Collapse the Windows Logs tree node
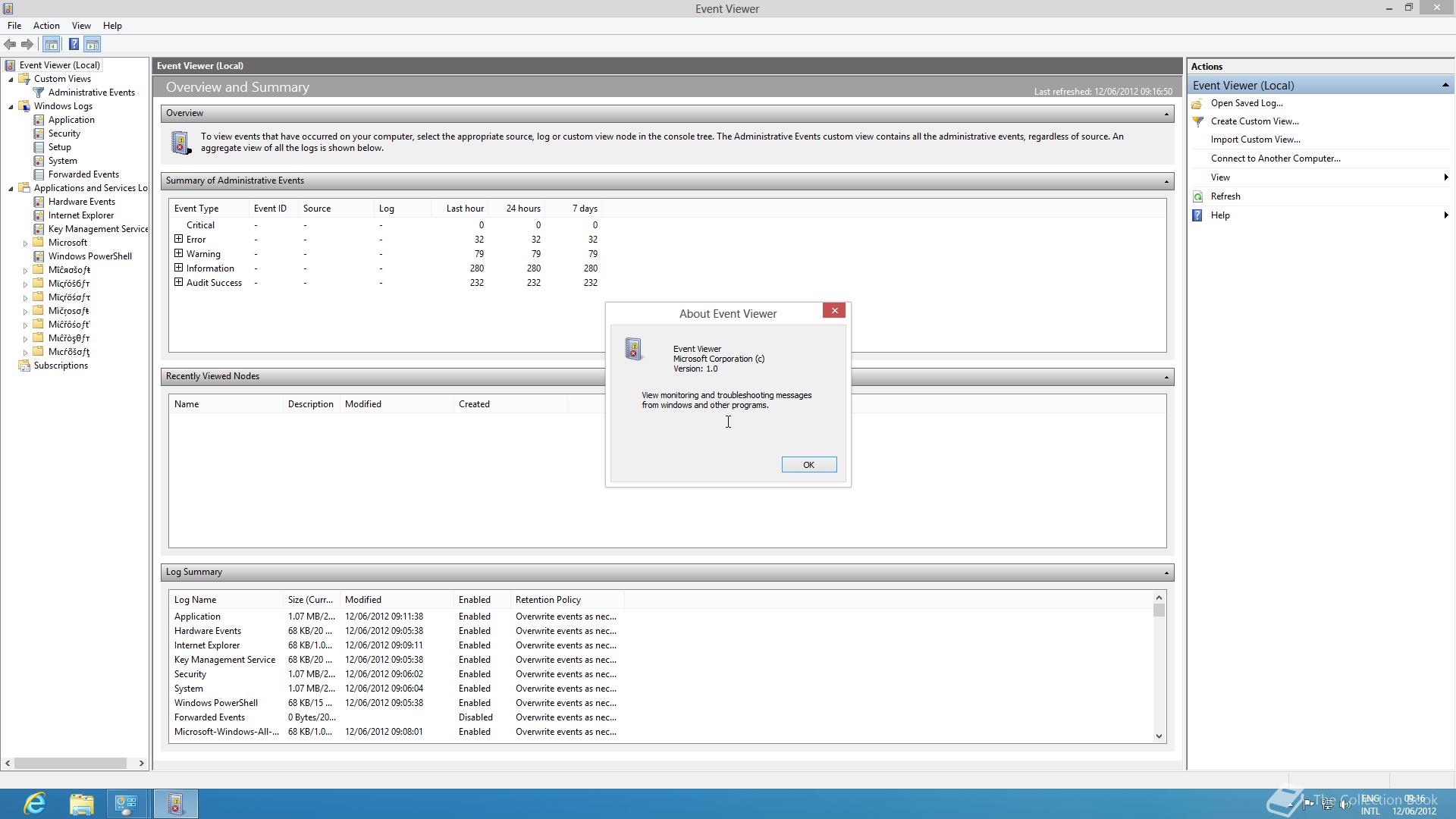The width and height of the screenshot is (1456, 819). pos(11,107)
